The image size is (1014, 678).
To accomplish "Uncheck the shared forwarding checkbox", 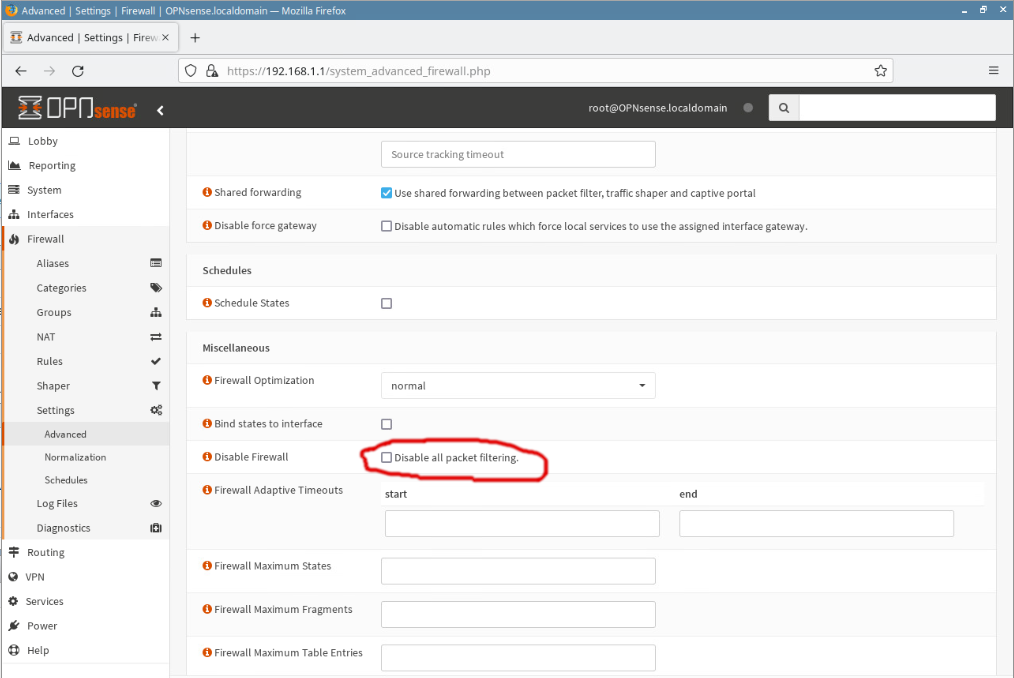I will pos(386,193).
